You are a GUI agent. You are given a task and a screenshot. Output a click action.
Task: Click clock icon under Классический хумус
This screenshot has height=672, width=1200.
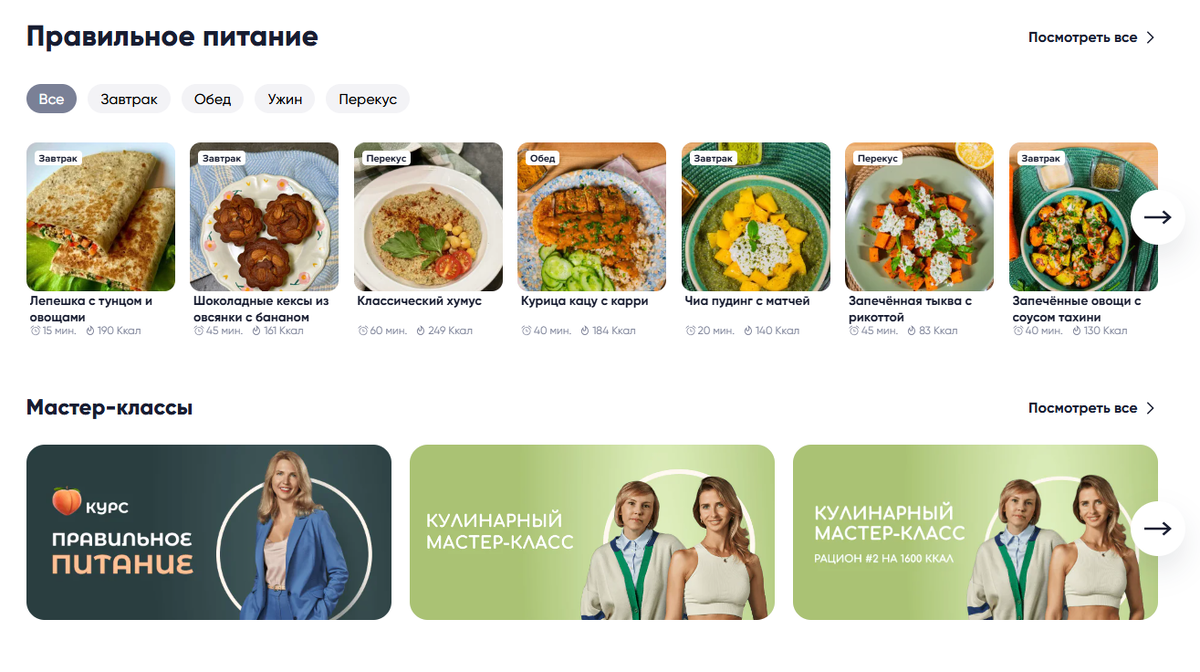click(x=363, y=331)
